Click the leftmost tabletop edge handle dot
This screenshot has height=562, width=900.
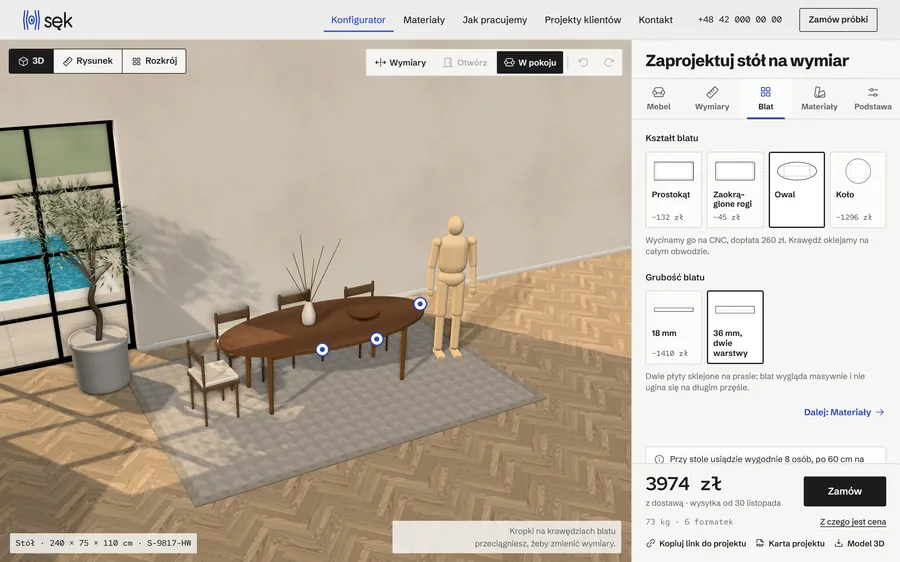pos(323,349)
